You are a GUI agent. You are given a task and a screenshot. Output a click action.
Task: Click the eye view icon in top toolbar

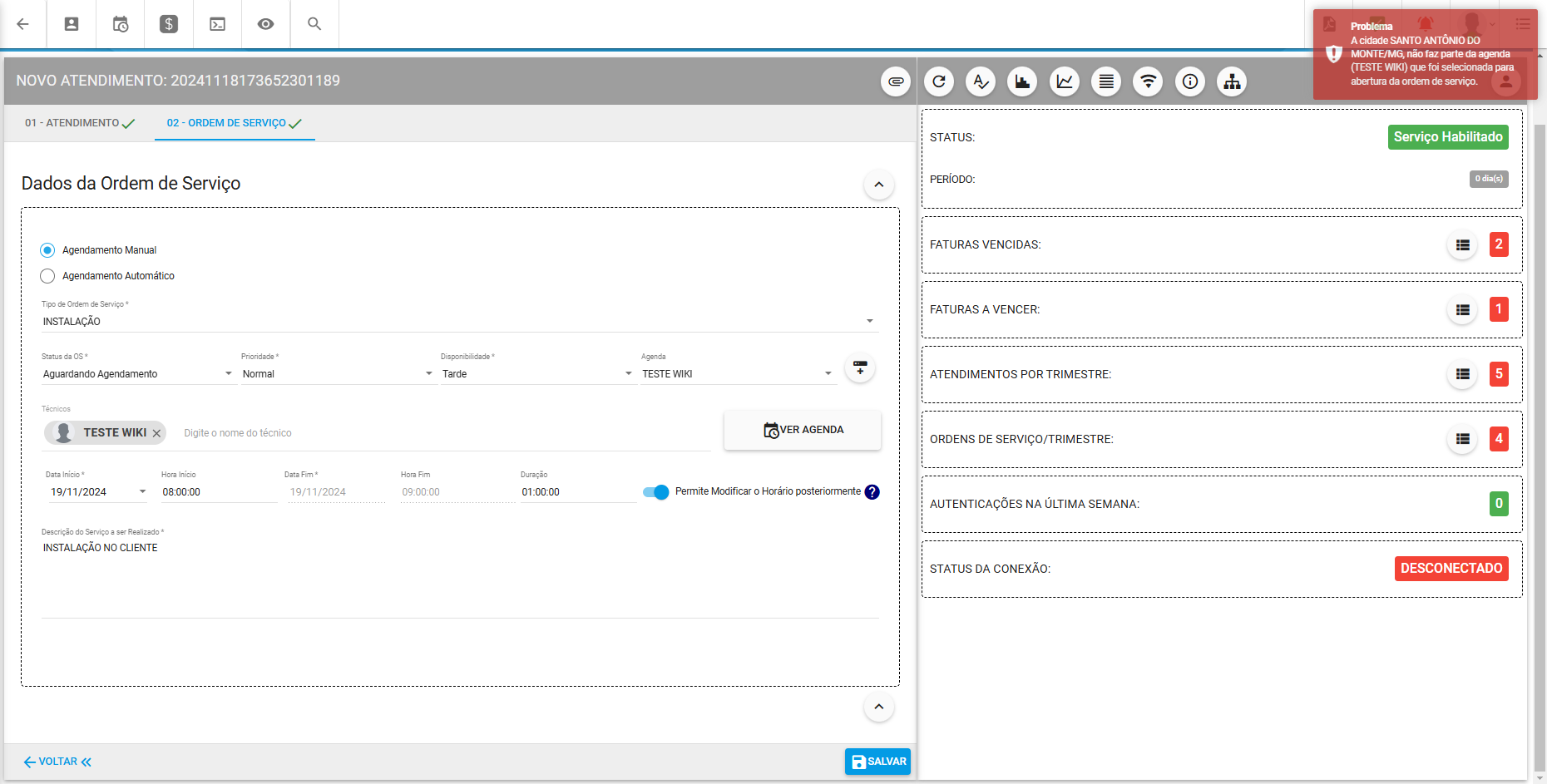pyautogui.click(x=265, y=24)
